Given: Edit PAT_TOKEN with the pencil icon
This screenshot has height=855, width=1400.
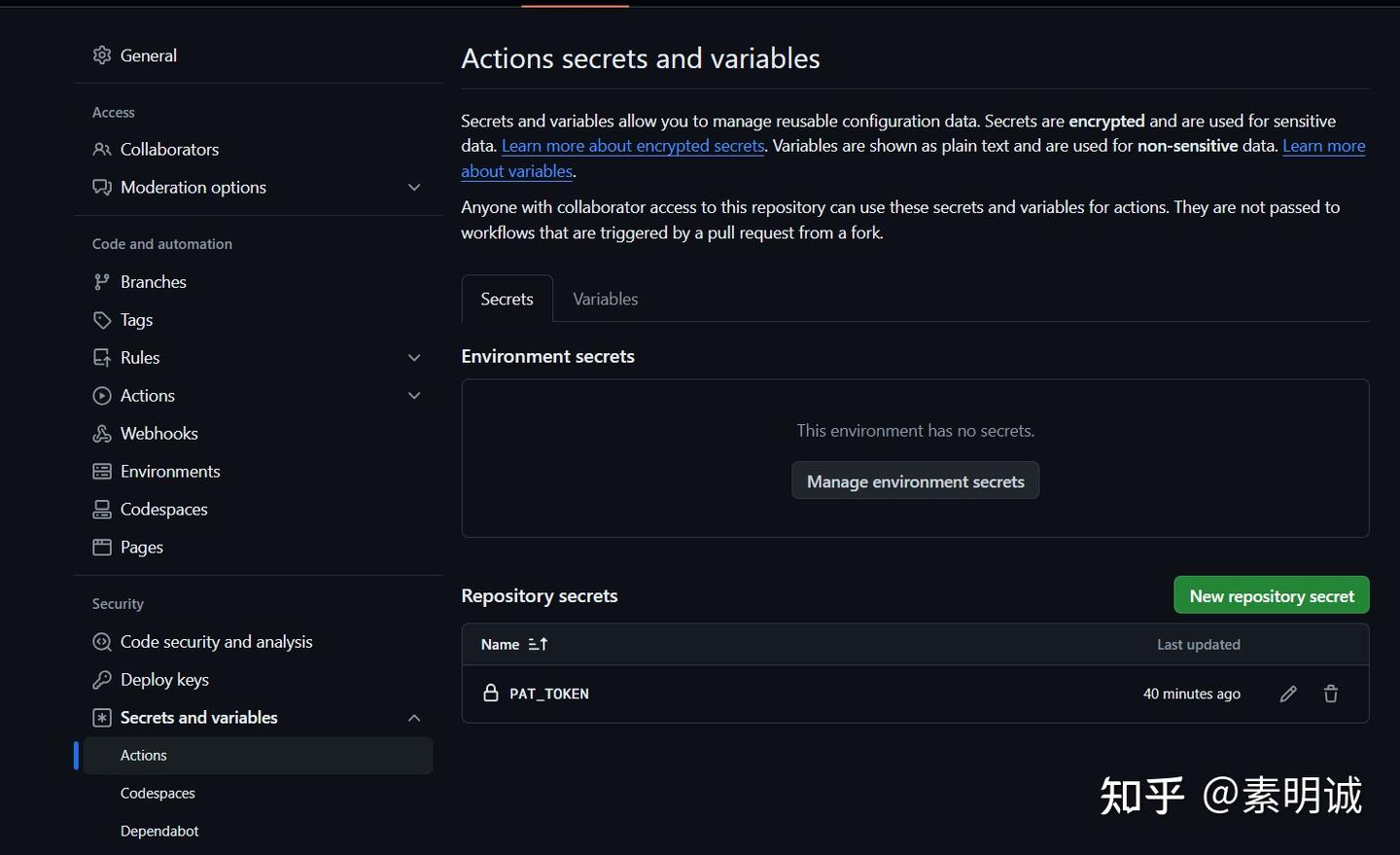Looking at the screenshot, I should pos(1288,694).
